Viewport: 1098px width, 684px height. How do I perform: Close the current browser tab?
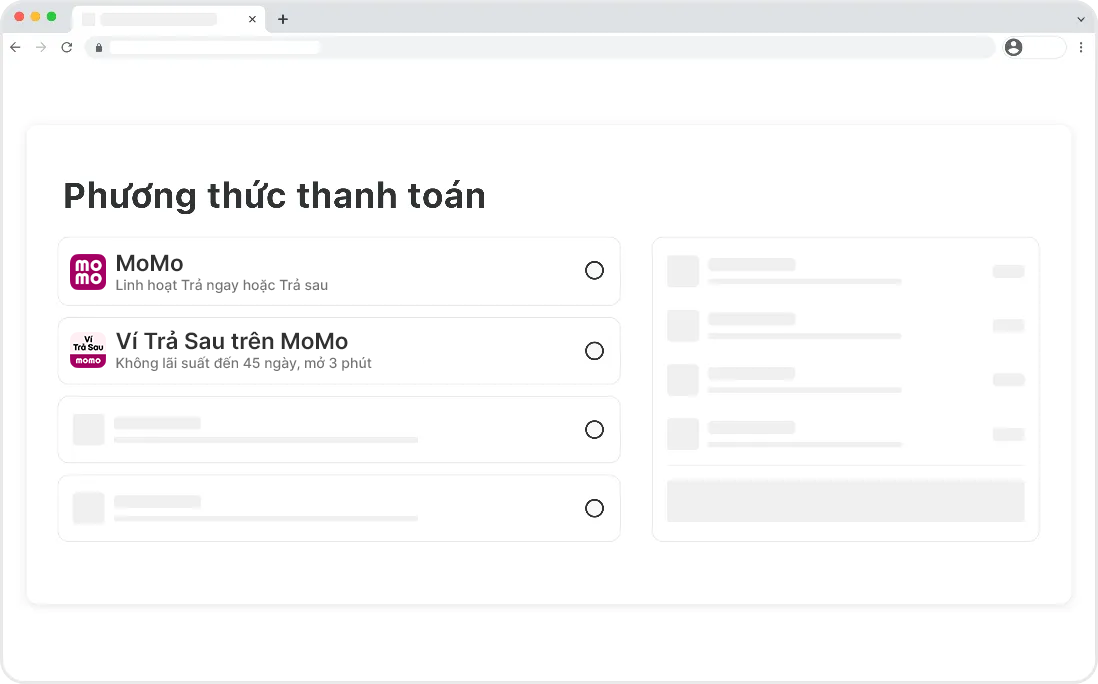point(252,19)
